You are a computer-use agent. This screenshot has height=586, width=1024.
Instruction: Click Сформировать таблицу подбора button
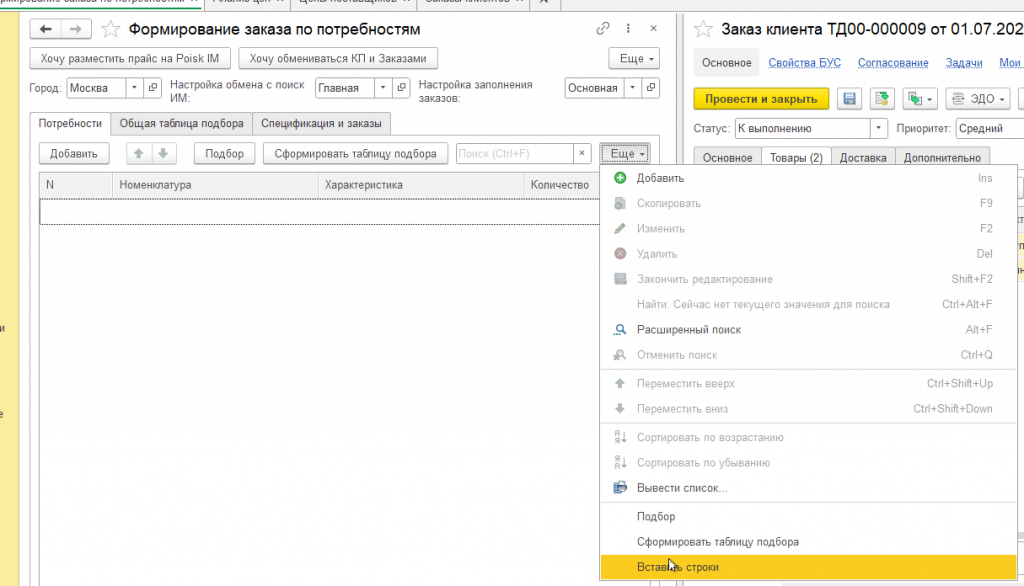pyautogui.click(x=355, y=154)
